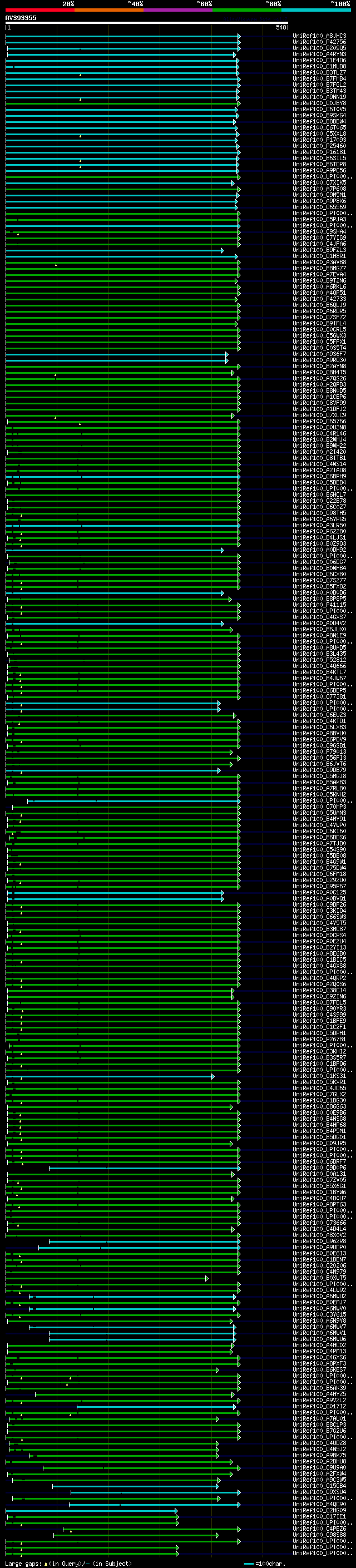
Task: Open hit UniRef100_B3TLZ7
Action: click(319, 72)
